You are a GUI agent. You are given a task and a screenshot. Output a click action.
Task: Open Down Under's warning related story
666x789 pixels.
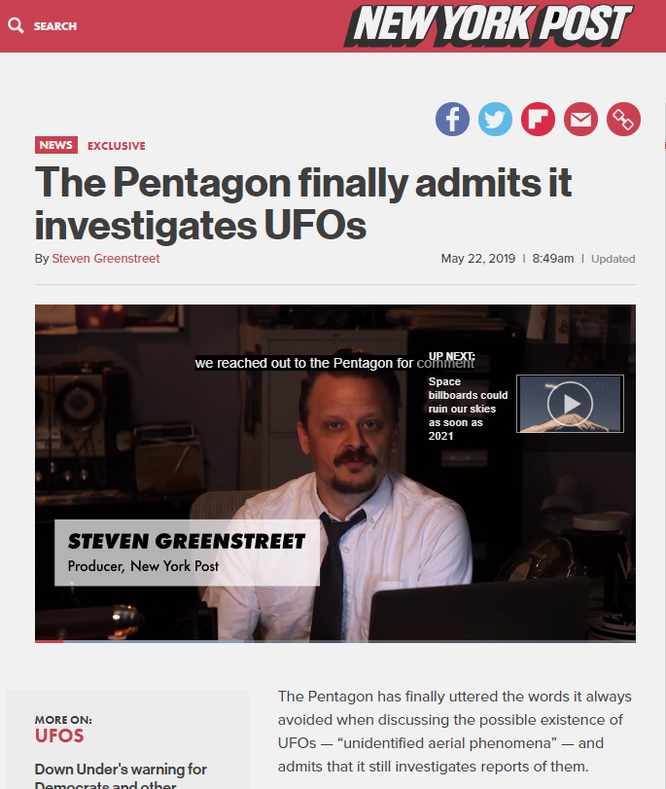tap(121, 777)
